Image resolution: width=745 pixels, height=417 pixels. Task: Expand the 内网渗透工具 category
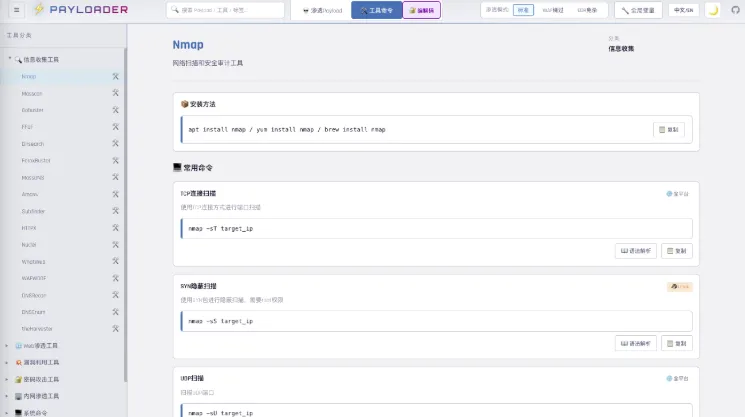(62, 396)
